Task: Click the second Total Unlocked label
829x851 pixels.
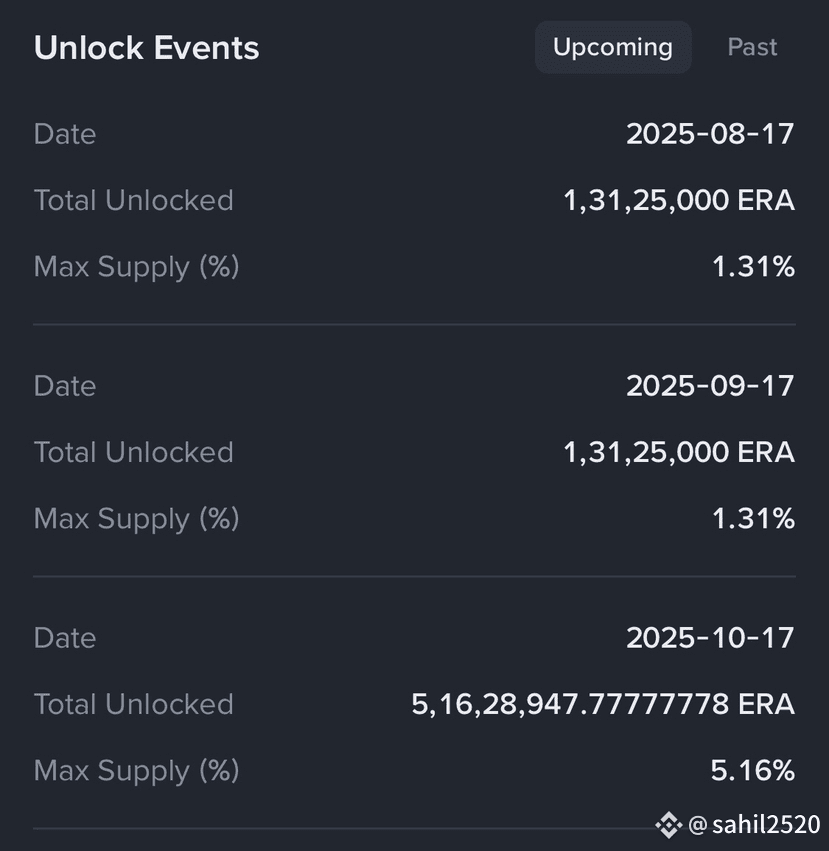Action: (x=134, y=452)
